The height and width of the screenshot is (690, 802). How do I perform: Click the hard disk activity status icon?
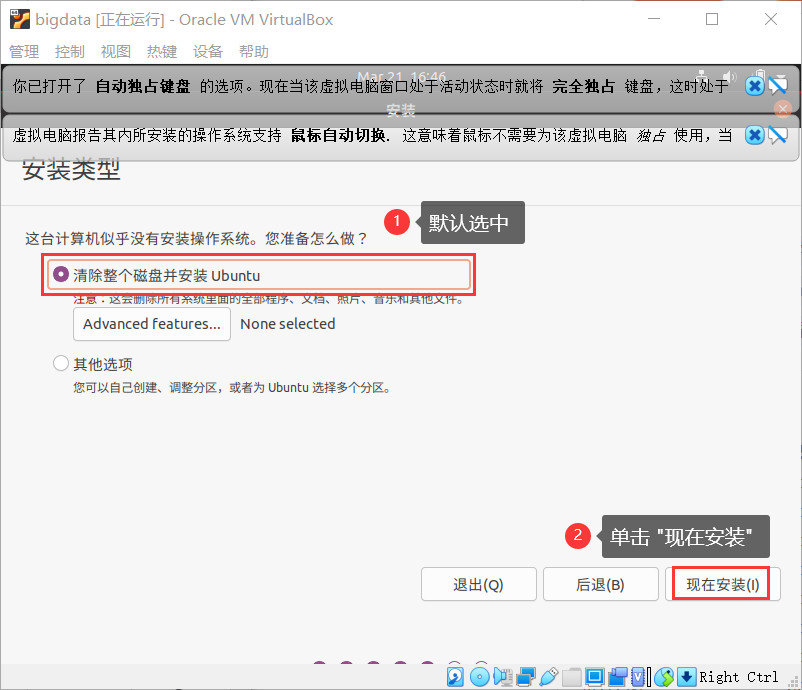tap(455, 677)
